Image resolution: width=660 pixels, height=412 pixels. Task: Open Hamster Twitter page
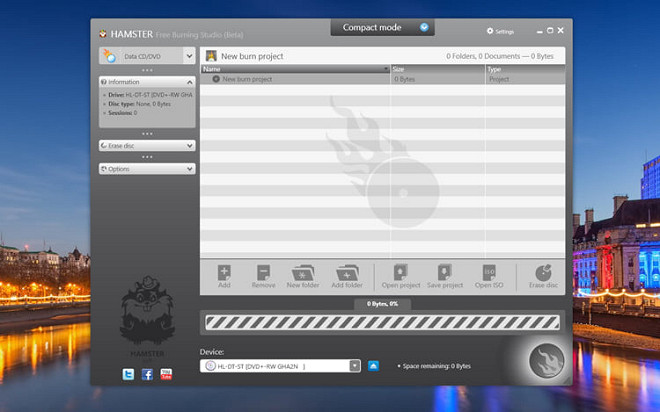(128, 374)
